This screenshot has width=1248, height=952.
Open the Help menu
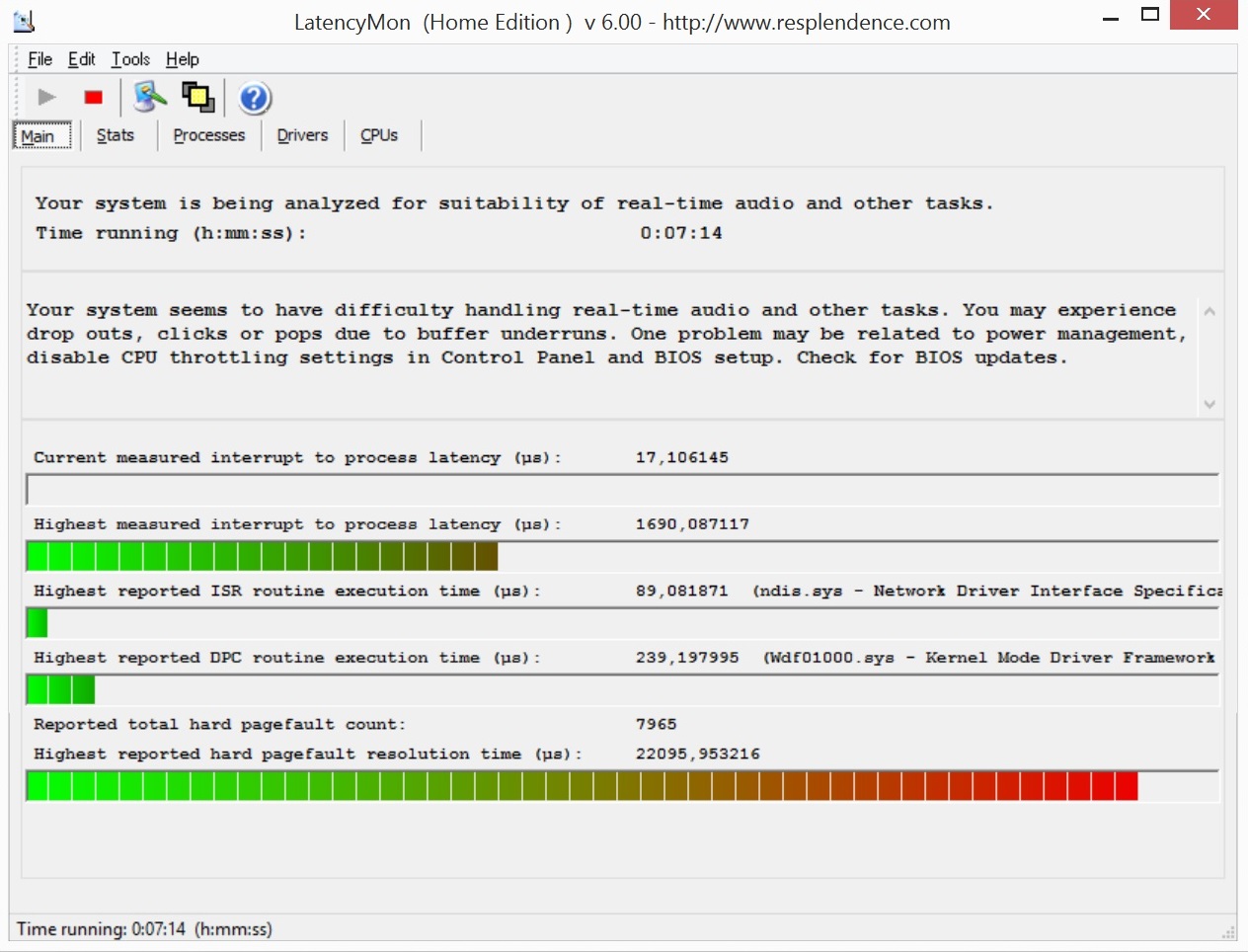pos(182,59)
